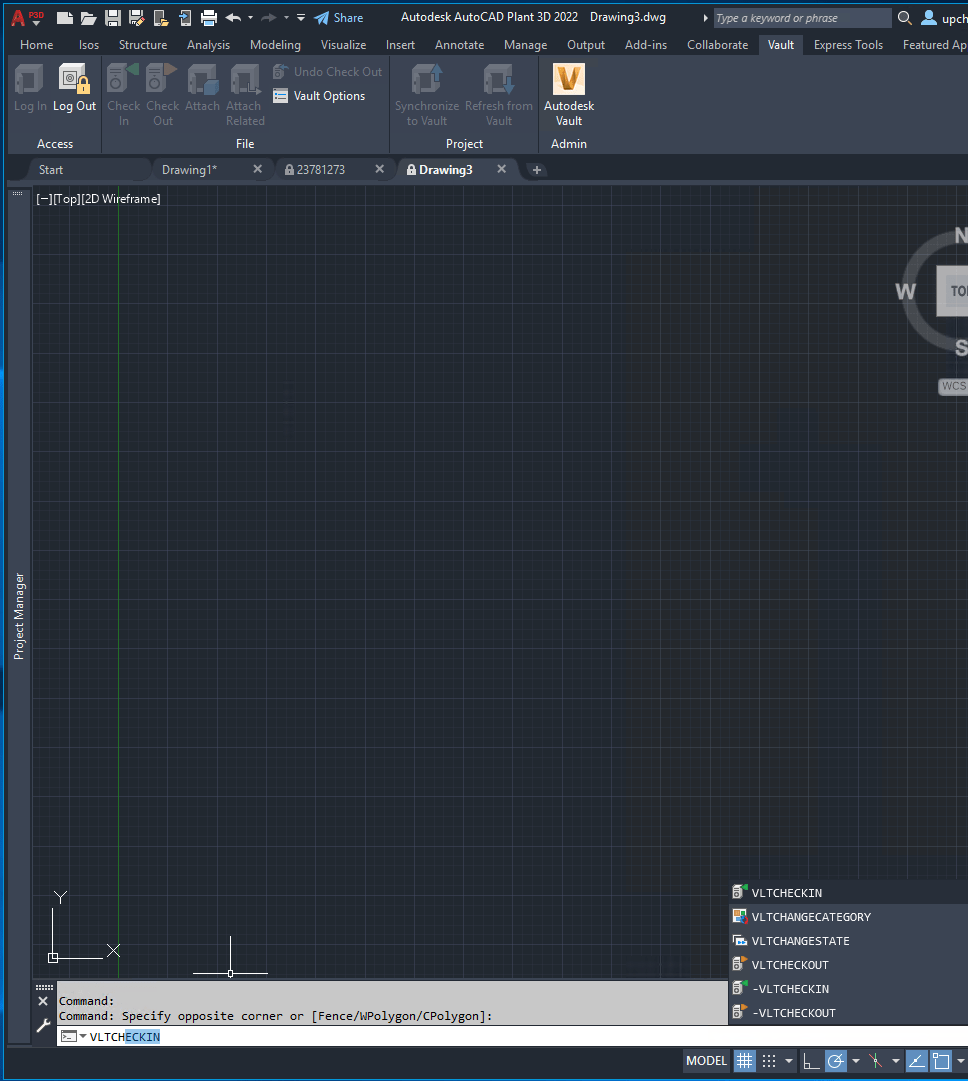
Task: Click the Log Out icon in Access panel
Action: tap(74, 80)
